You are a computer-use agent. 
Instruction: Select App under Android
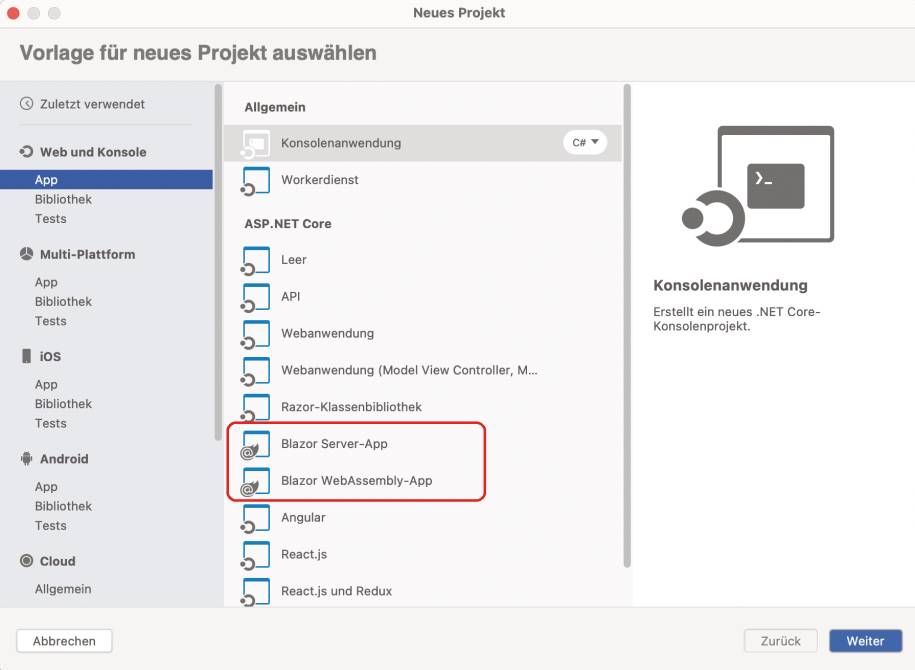pyautogui.click(x=46, y=487)
